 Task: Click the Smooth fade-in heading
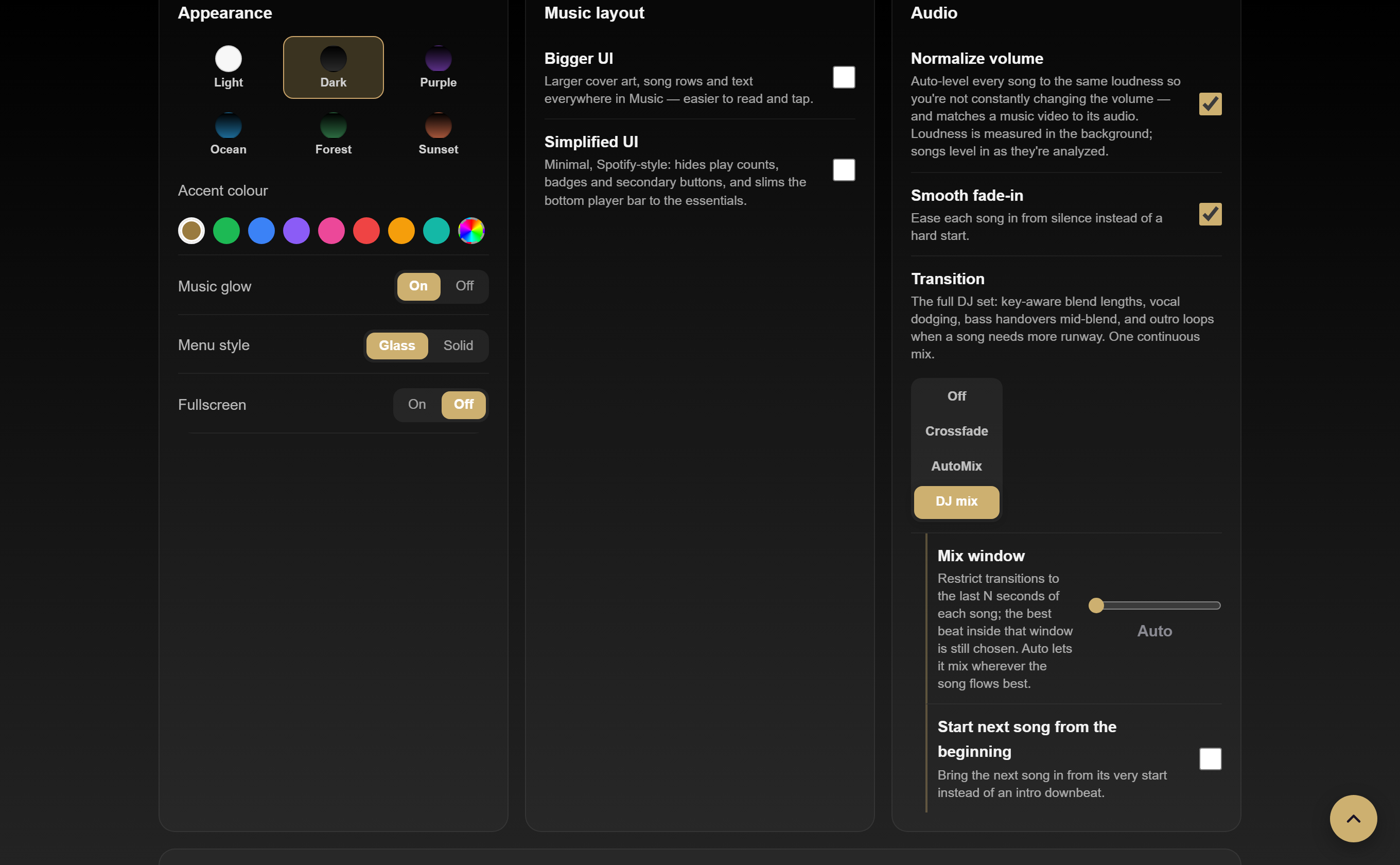967,196
